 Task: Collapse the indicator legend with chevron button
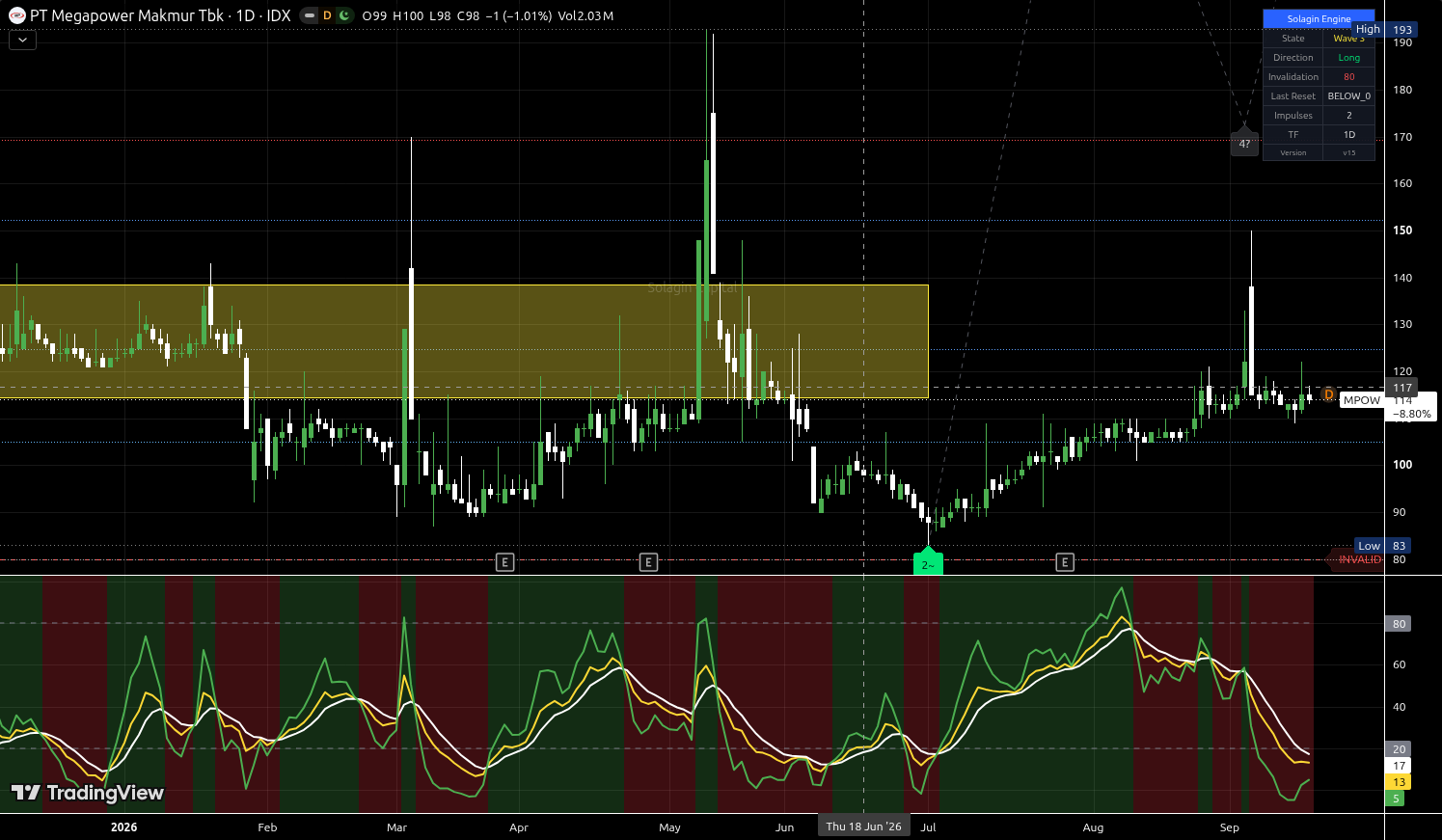(22, 41)
